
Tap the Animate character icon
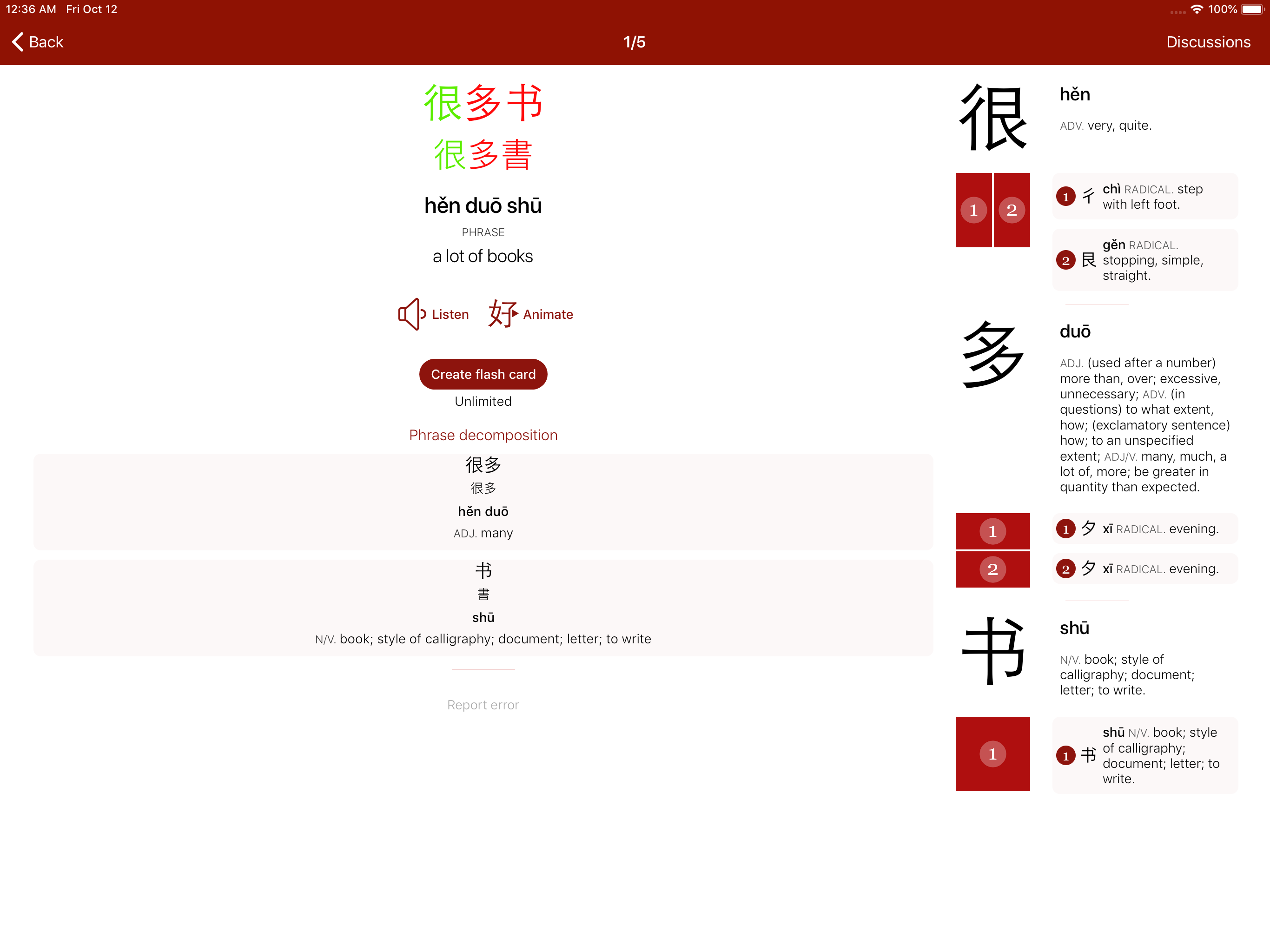point(503,314)
